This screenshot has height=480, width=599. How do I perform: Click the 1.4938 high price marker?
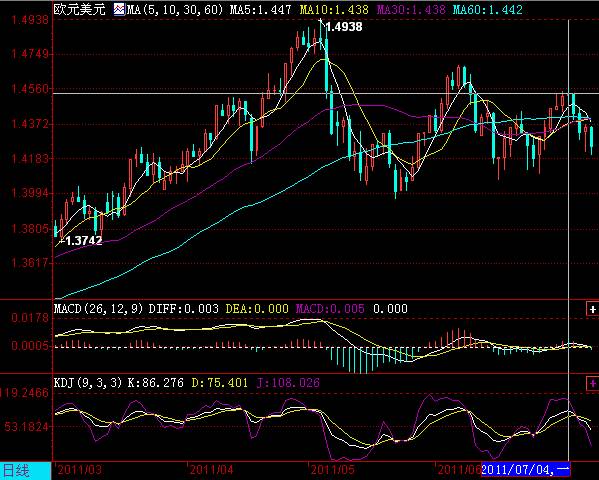[344, 27]
